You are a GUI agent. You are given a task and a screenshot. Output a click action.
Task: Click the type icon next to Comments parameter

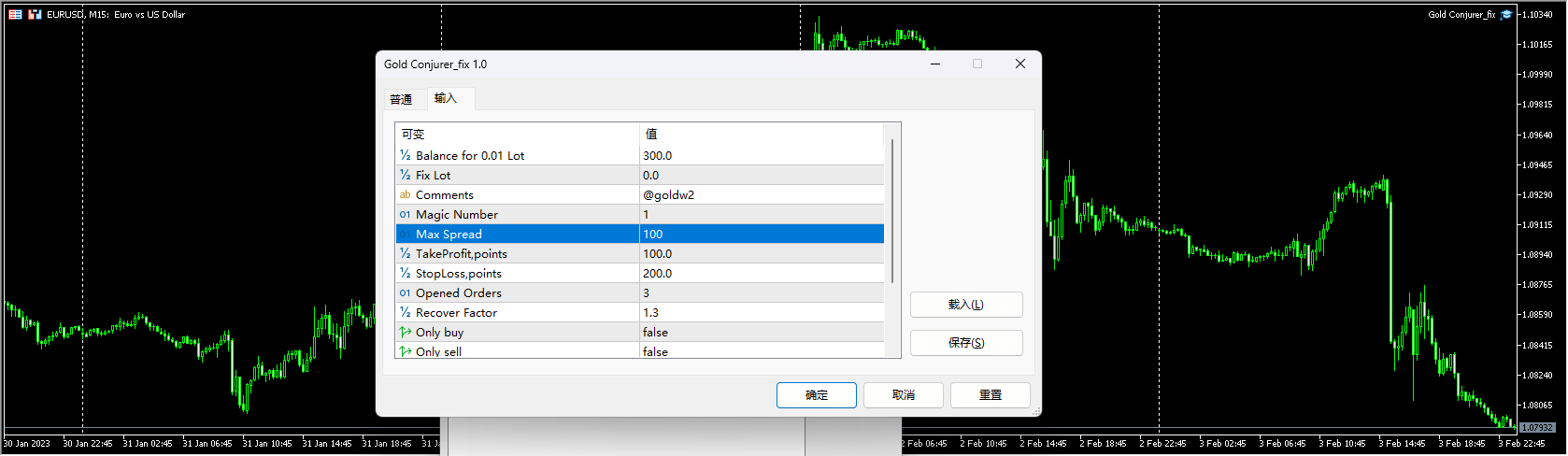[x=405, y=195]
